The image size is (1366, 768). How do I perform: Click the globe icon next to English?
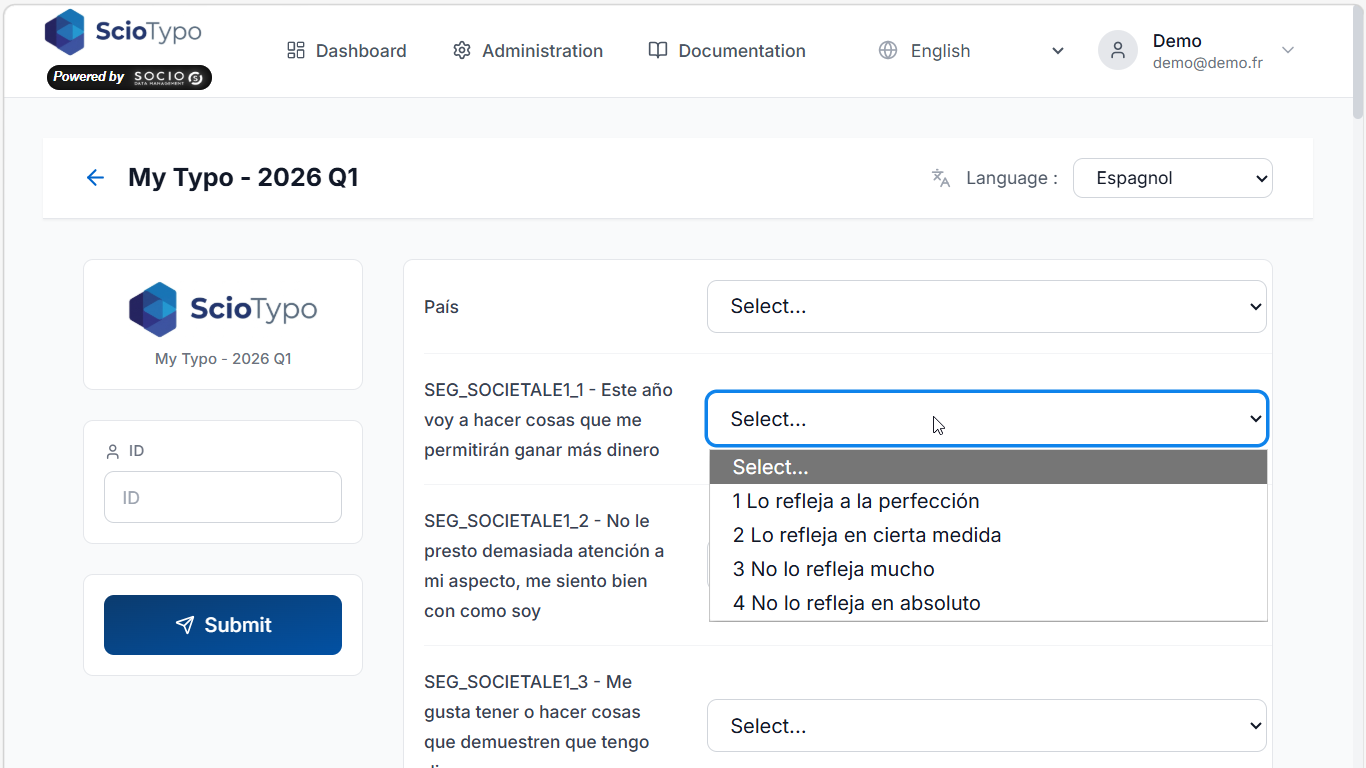tap(888, 50)
